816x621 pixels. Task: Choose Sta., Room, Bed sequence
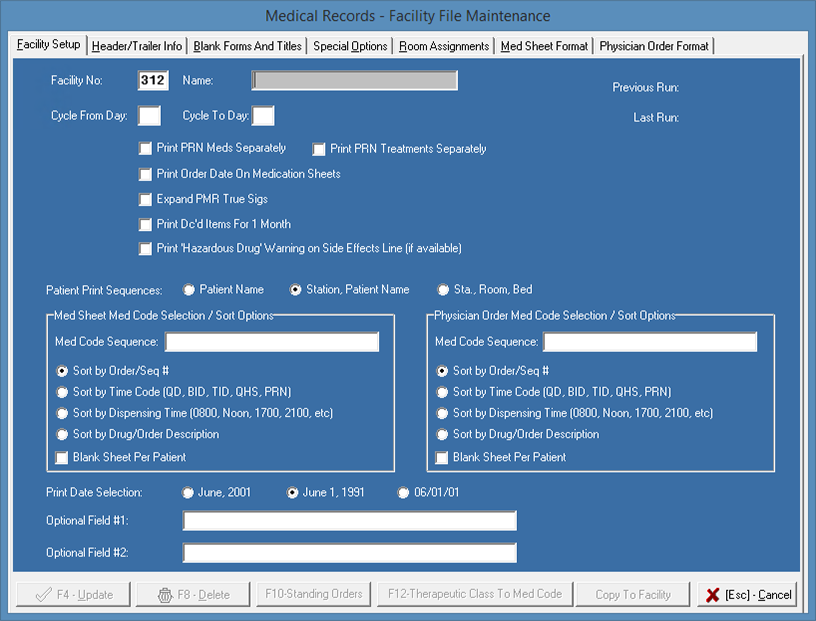(x=443, y=290)
